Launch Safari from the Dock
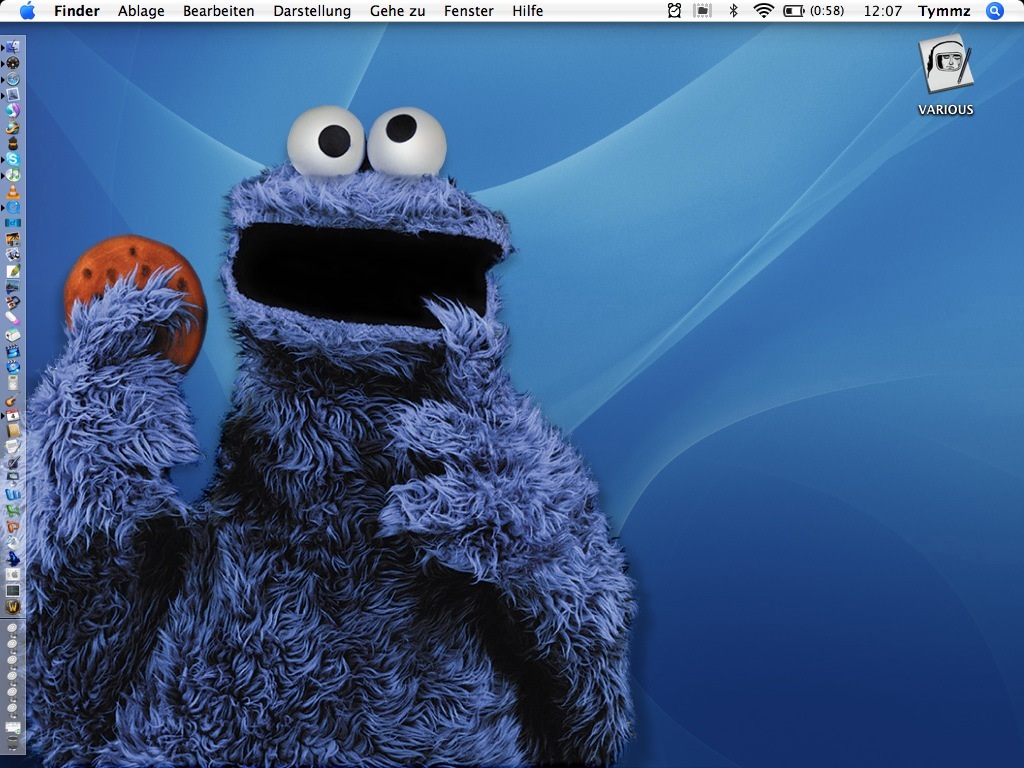 coord(12,79)
